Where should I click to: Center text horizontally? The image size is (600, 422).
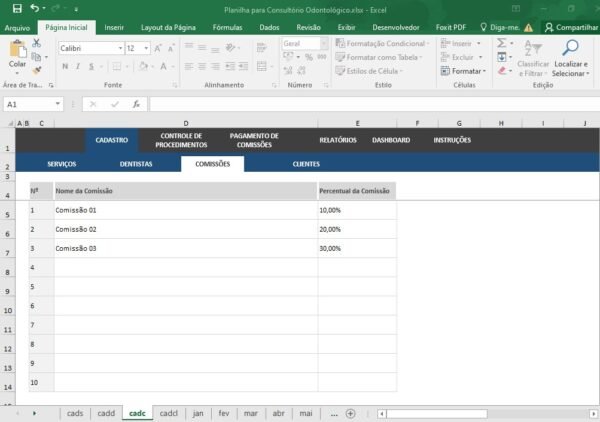tap(202, 67)
